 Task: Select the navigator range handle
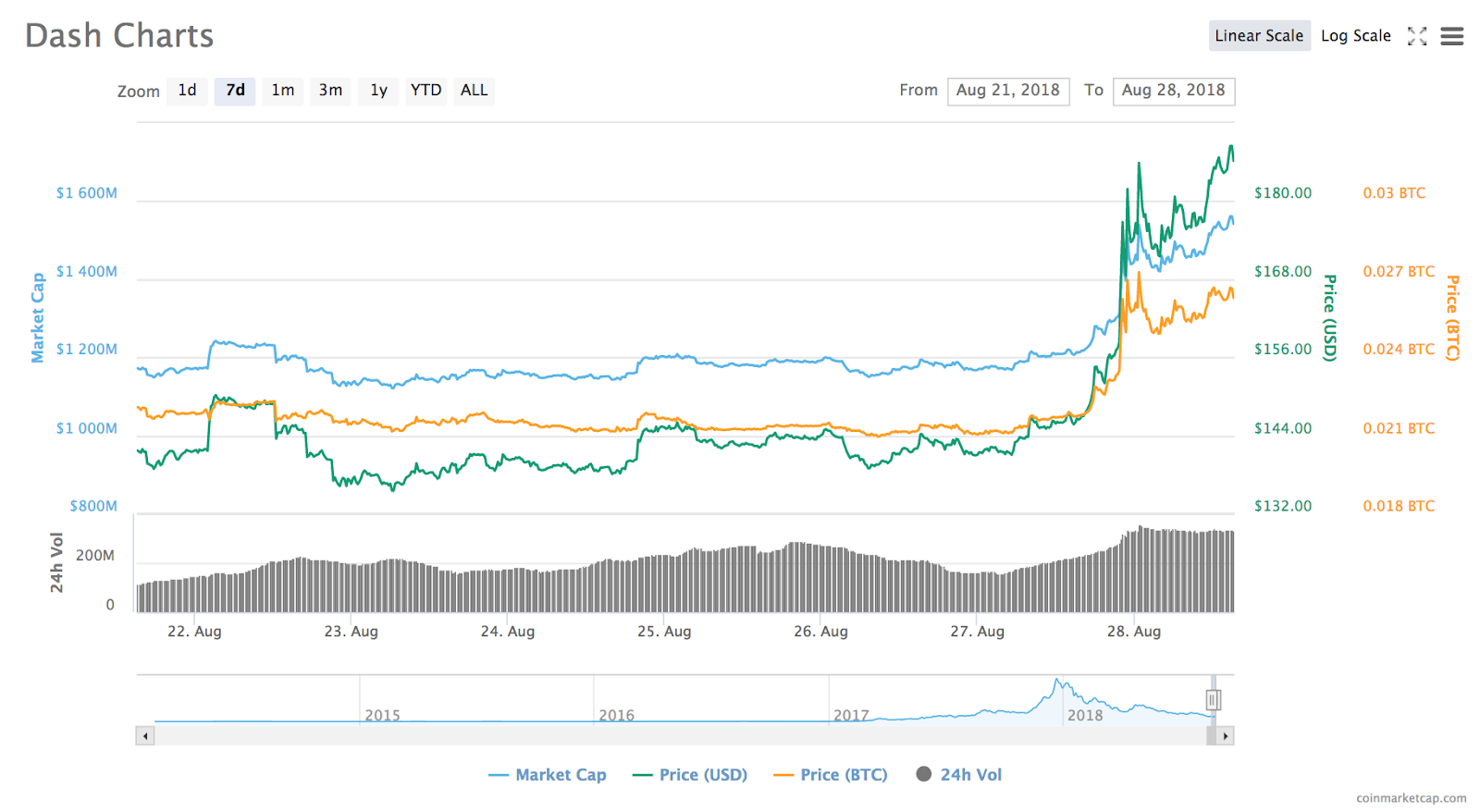point(1213,700)
